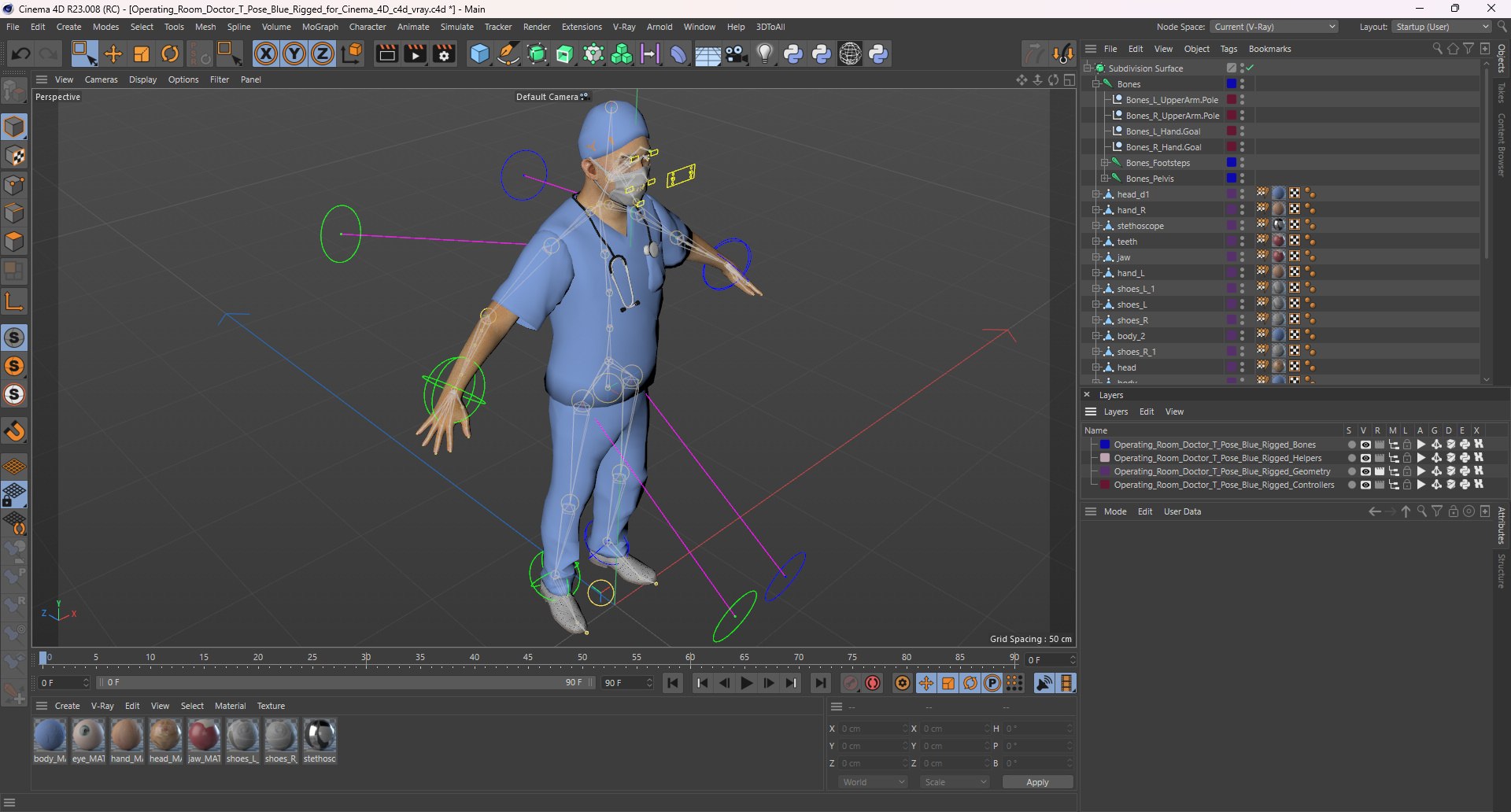Toggle X axis lock
This screenshot has height=812, width=1511.
tap(266, 54)
